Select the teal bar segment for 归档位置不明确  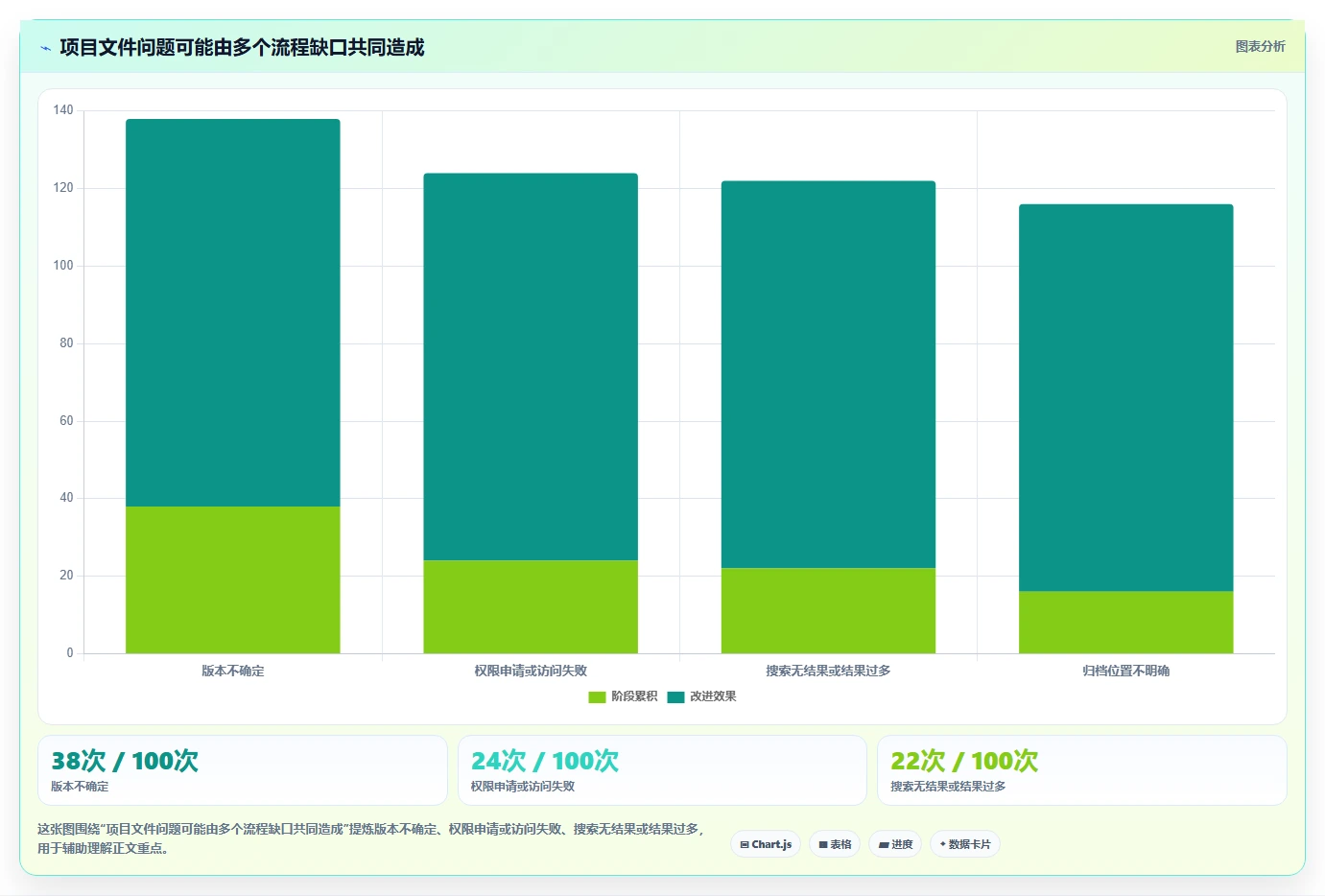(1126, 397)
